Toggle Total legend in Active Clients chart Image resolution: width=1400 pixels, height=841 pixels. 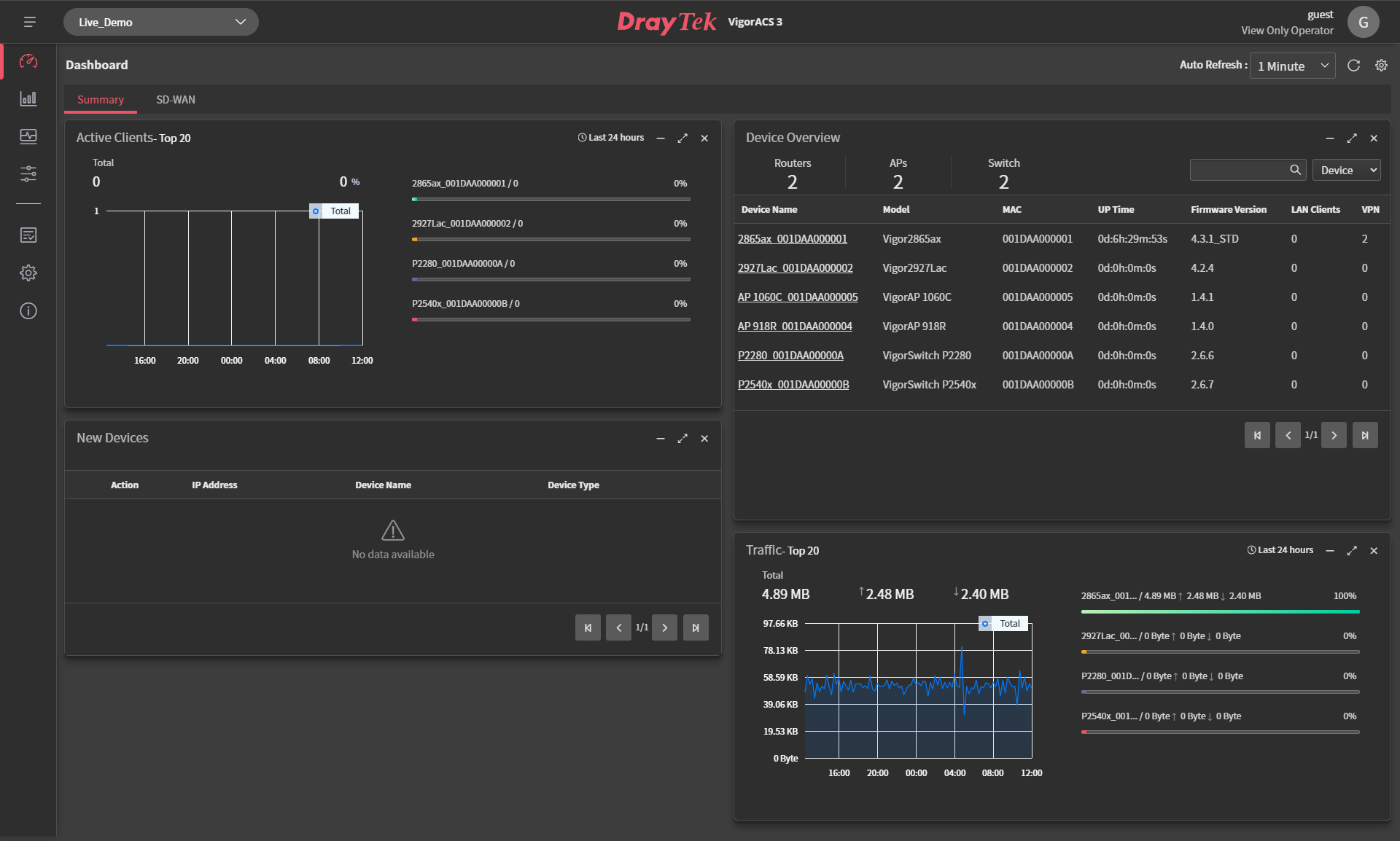[x=333, y=211]
